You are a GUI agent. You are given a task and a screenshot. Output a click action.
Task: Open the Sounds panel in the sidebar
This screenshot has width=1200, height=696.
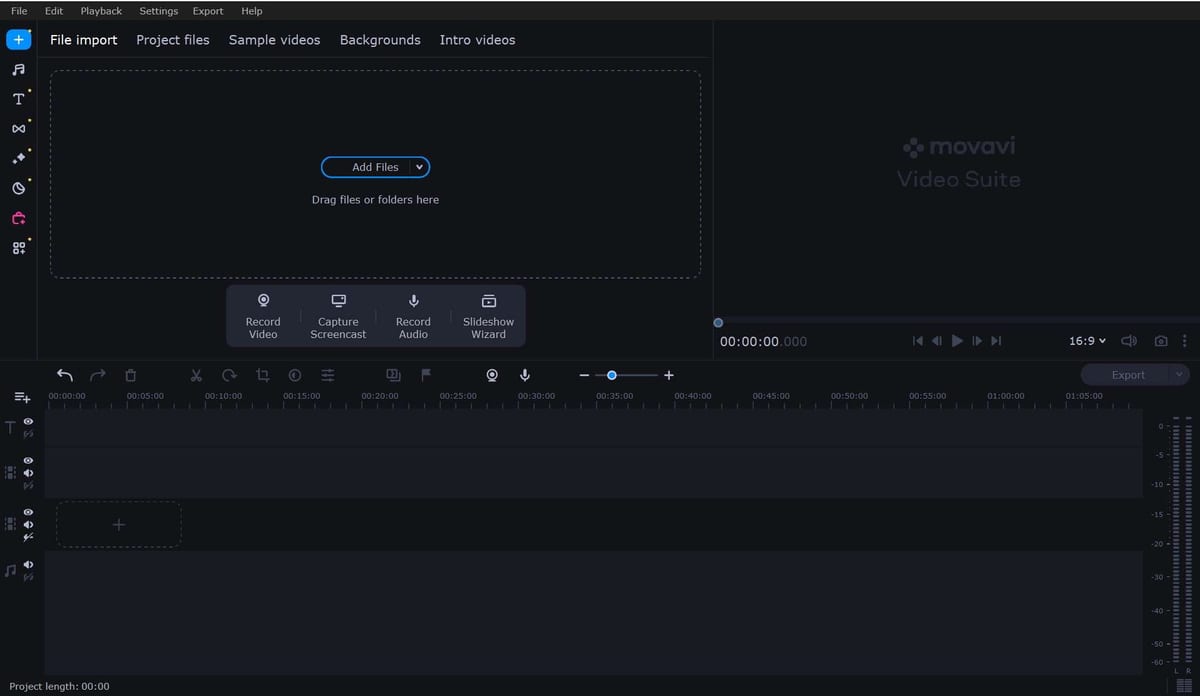[x=18, y=70]
